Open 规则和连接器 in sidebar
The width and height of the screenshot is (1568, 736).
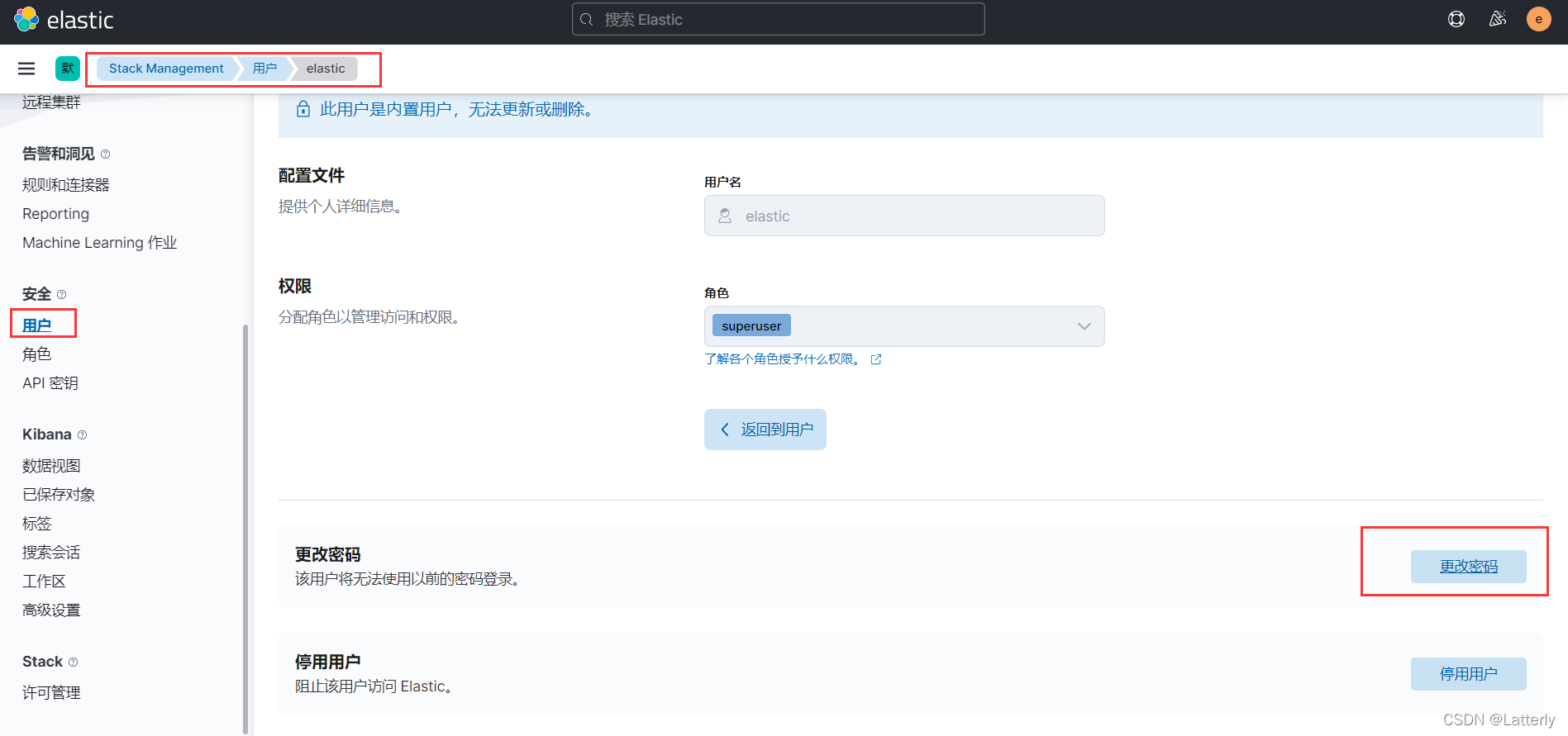click(66, 185)
